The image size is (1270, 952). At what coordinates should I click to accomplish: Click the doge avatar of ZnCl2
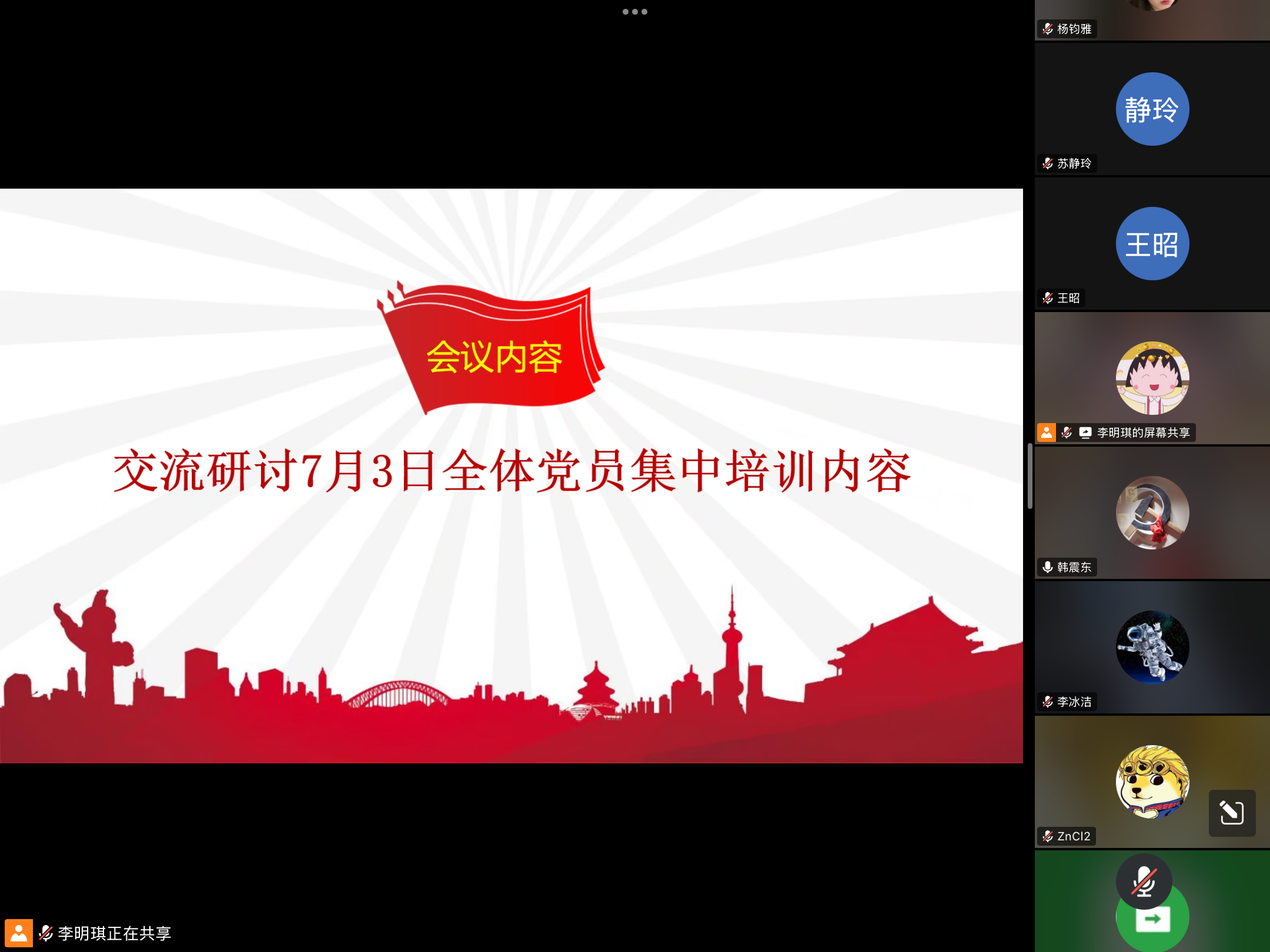pos(1152,782)
